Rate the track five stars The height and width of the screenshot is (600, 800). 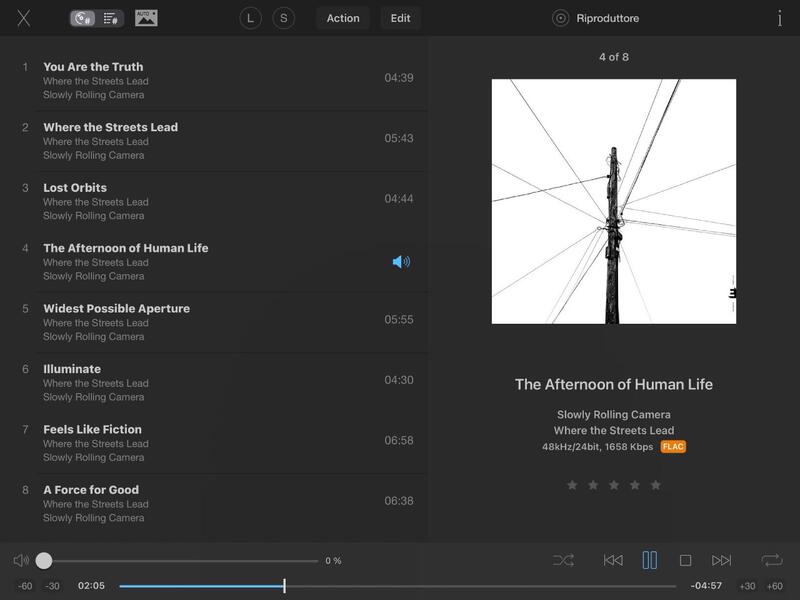pyautogui.click(x=656, y=485)
